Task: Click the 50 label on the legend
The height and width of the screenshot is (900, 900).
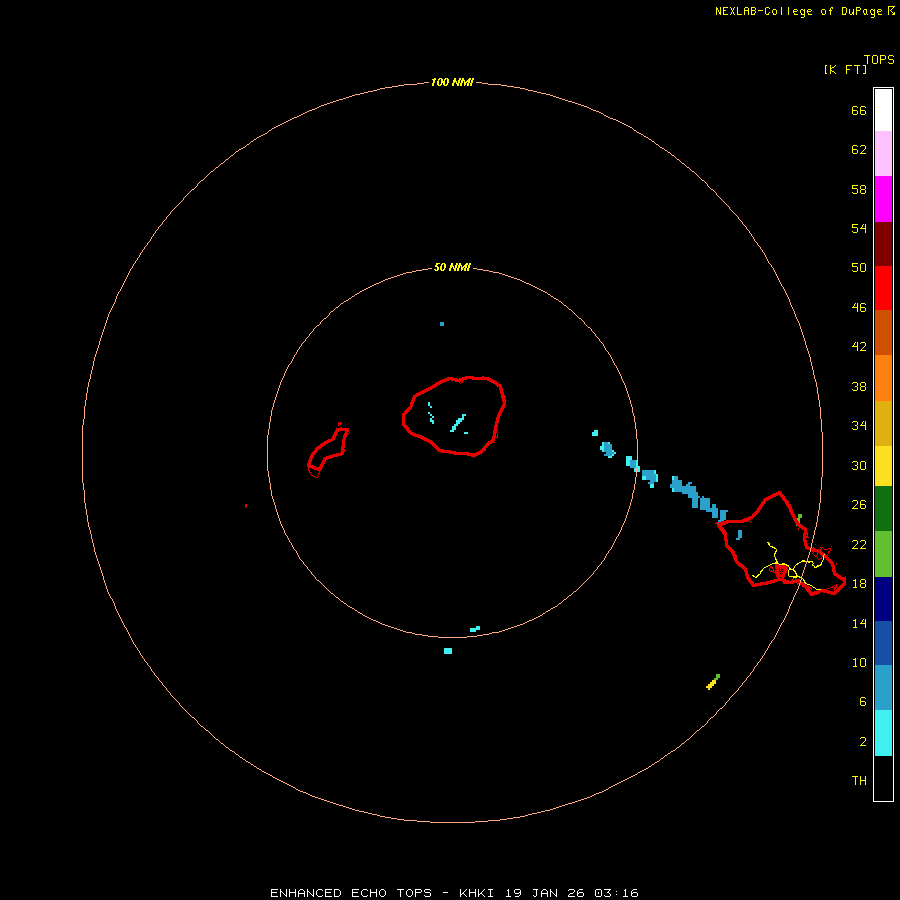Action: point(859,267)
